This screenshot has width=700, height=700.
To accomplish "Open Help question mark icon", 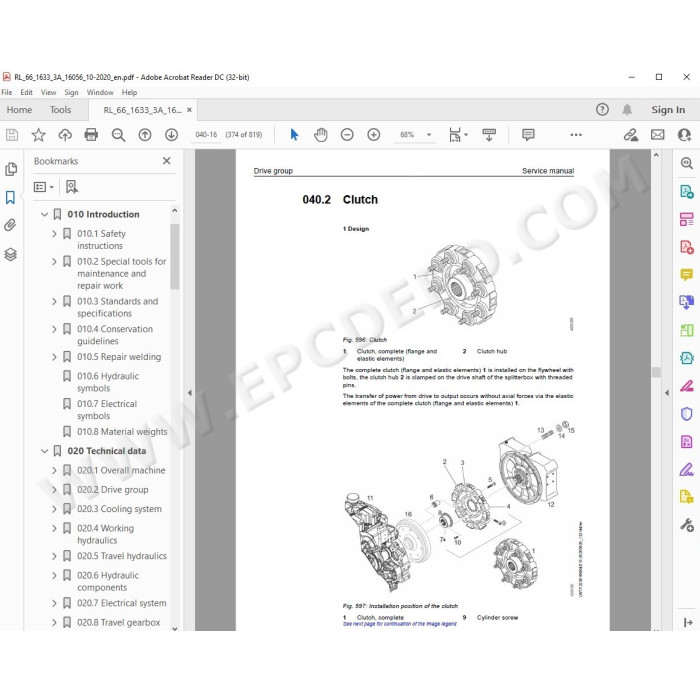I will tap(602, 109).
